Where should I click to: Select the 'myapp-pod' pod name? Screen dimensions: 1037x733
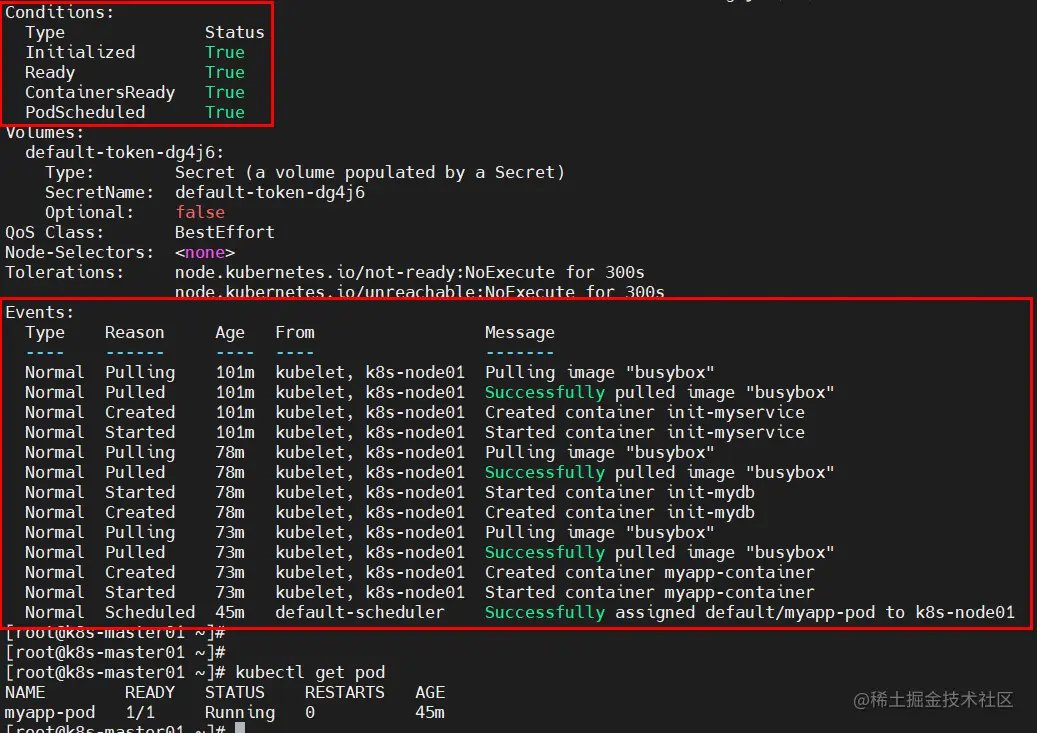(x=50, y=712)
